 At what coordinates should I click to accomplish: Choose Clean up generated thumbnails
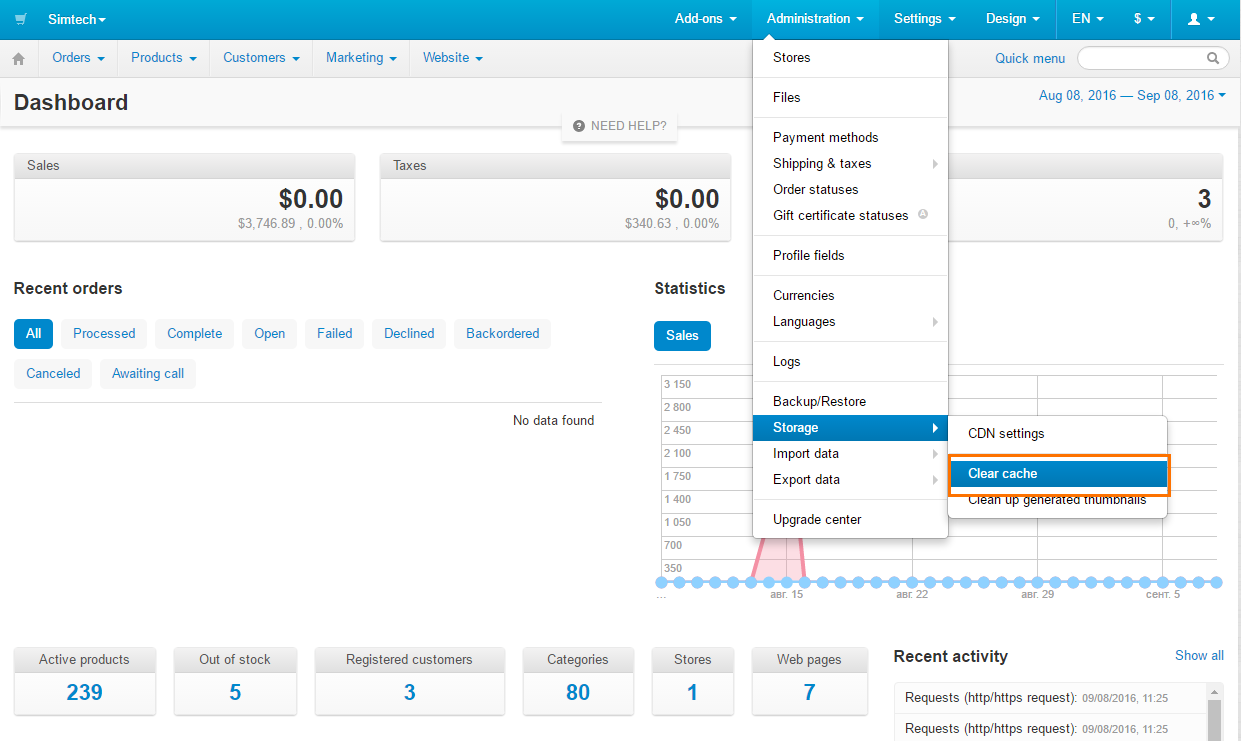pos(1057,500)
